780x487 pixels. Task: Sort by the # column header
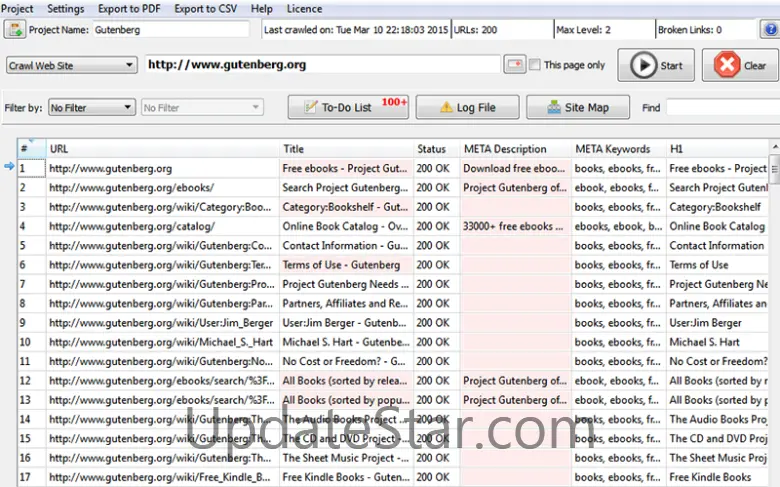pyautogui.click(x=31, y=149)
